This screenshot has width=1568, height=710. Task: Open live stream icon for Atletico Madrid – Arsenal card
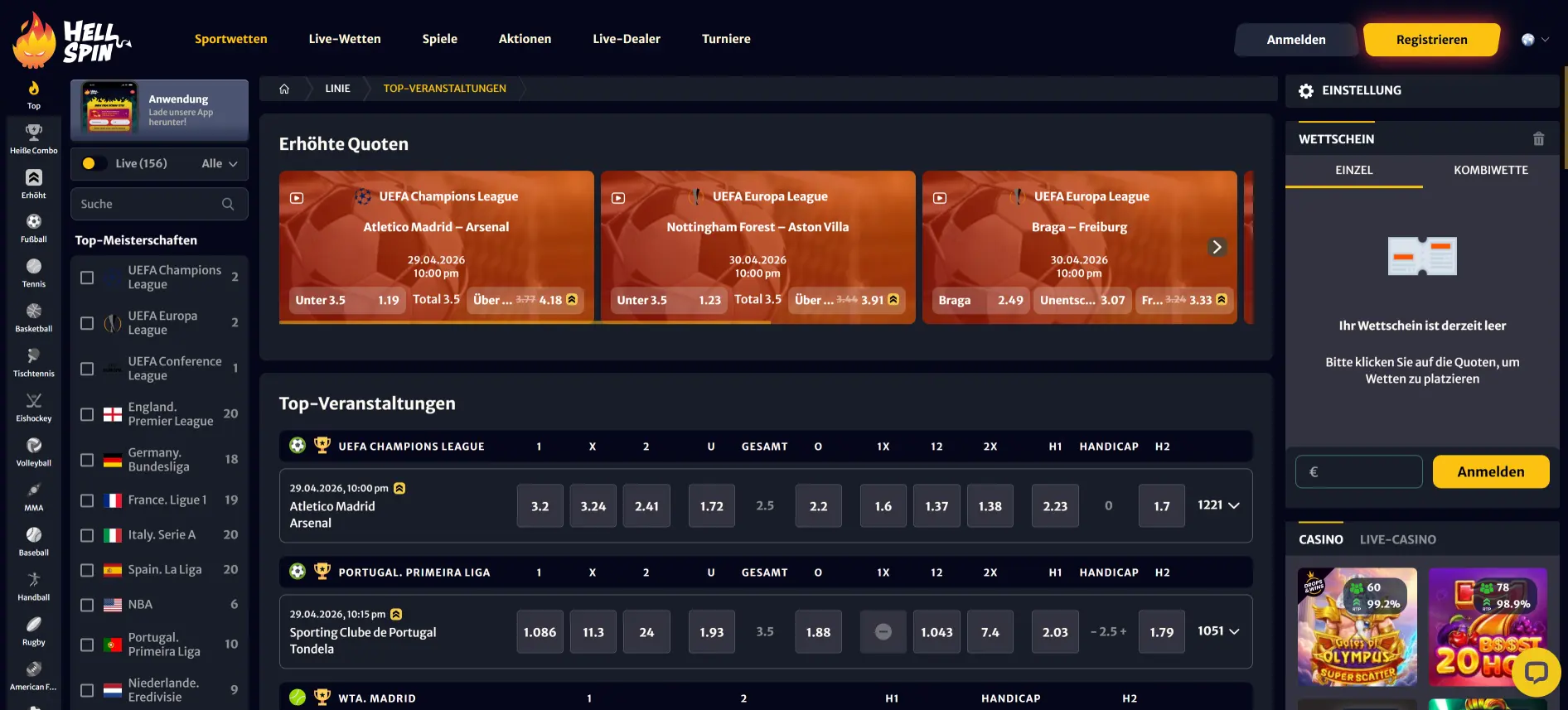[297, 198]
